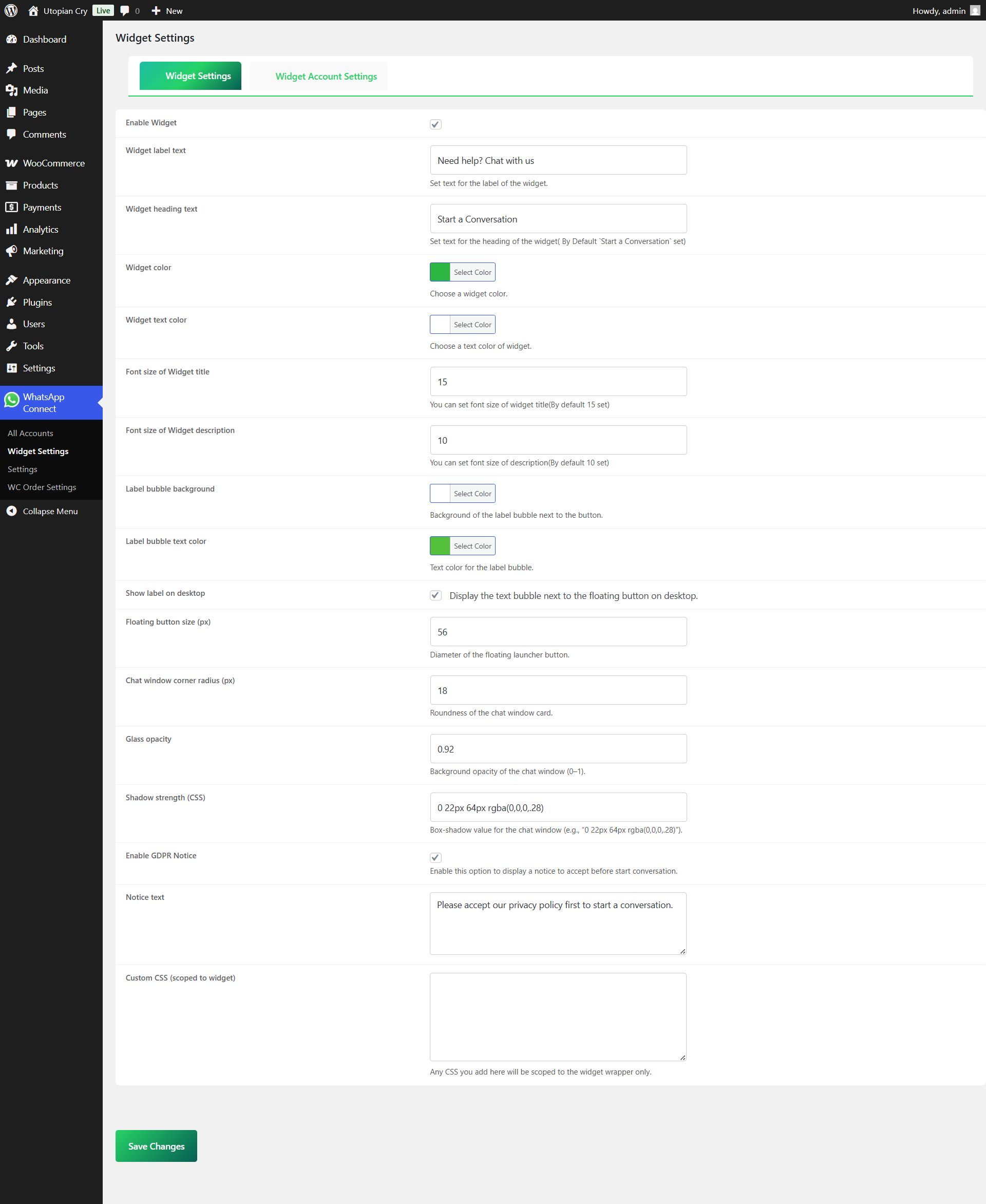Toggle the Show label on desktop checkbox
986x1204 pixels.
coord(435,595)
